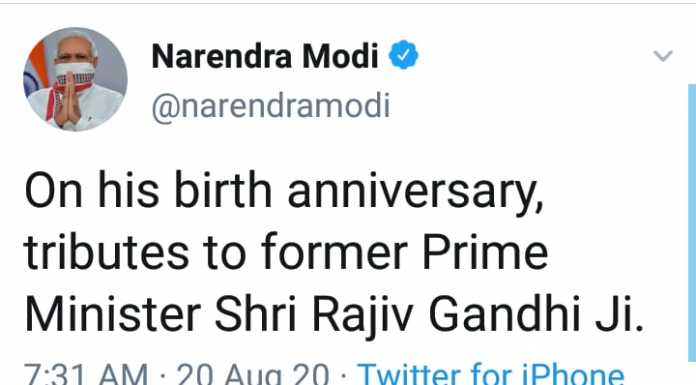Visit the @narendramodi handle
Viewport: 696px width, 385px height.
(271, 106)
